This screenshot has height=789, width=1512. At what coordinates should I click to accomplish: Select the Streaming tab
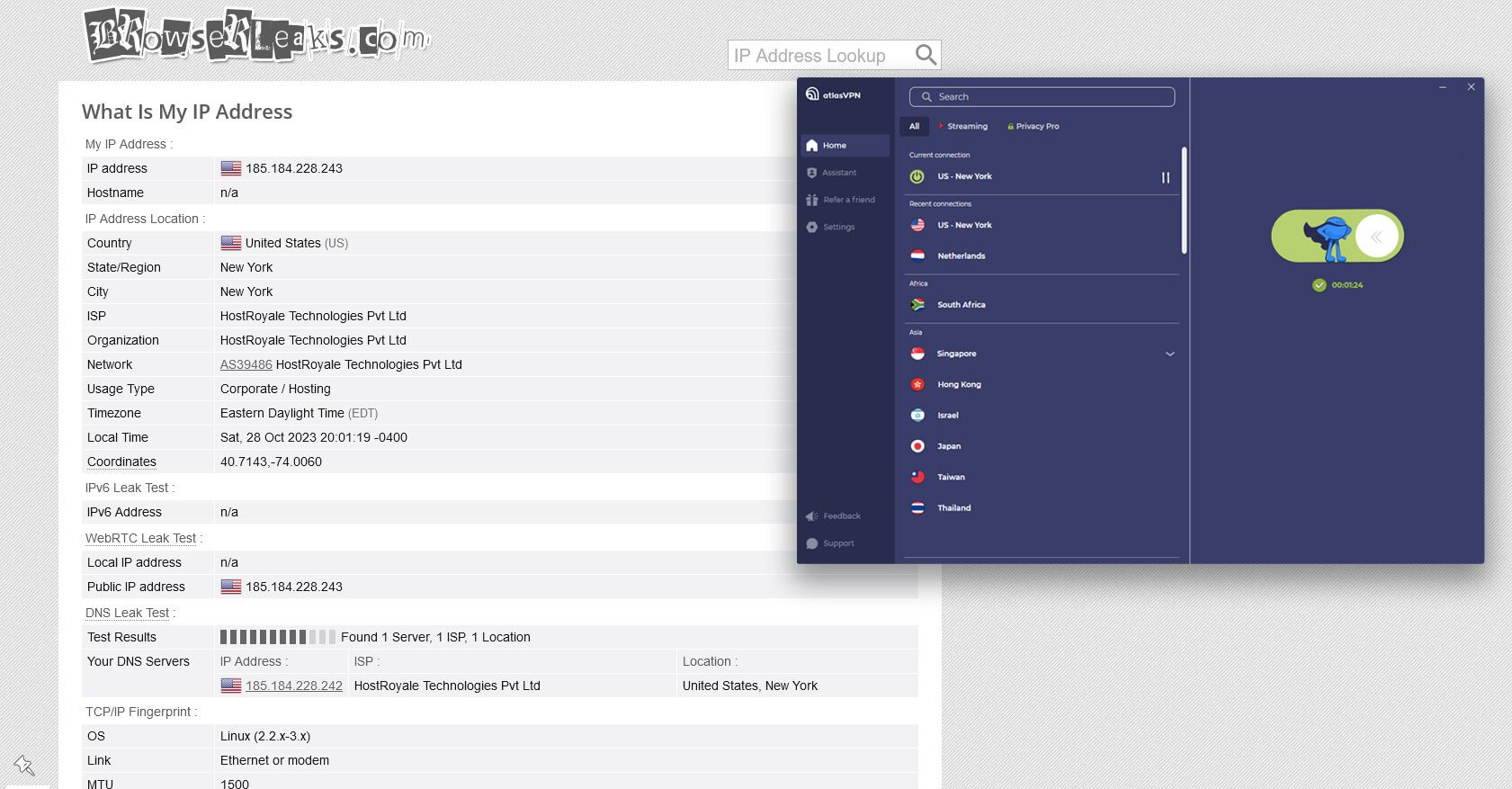click(x=963, y=126)
